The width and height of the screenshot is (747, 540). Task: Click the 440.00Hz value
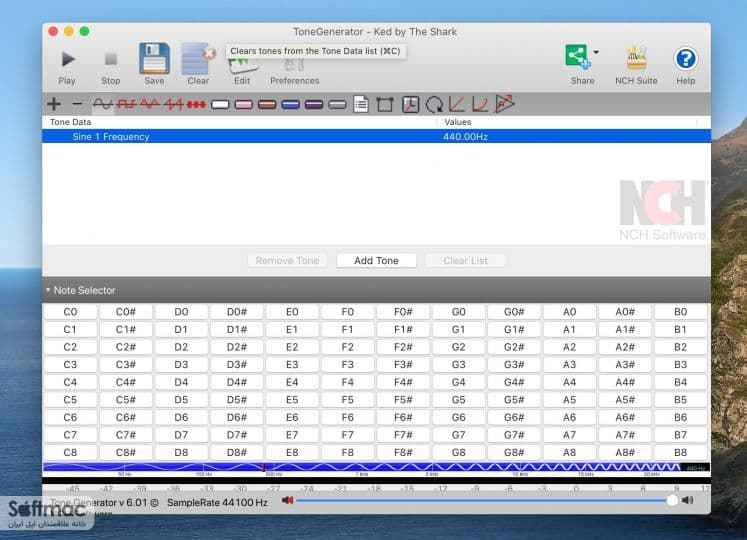tap(465, 137)
